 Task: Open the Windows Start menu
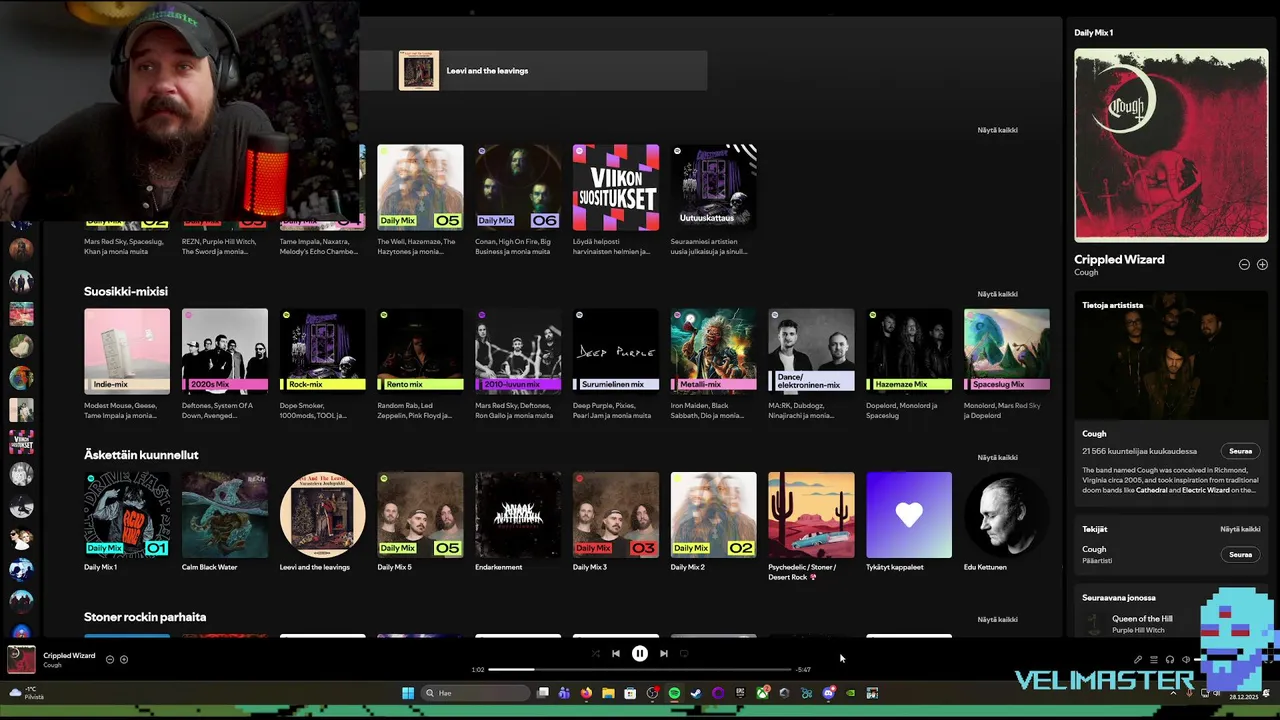(408, 693)
